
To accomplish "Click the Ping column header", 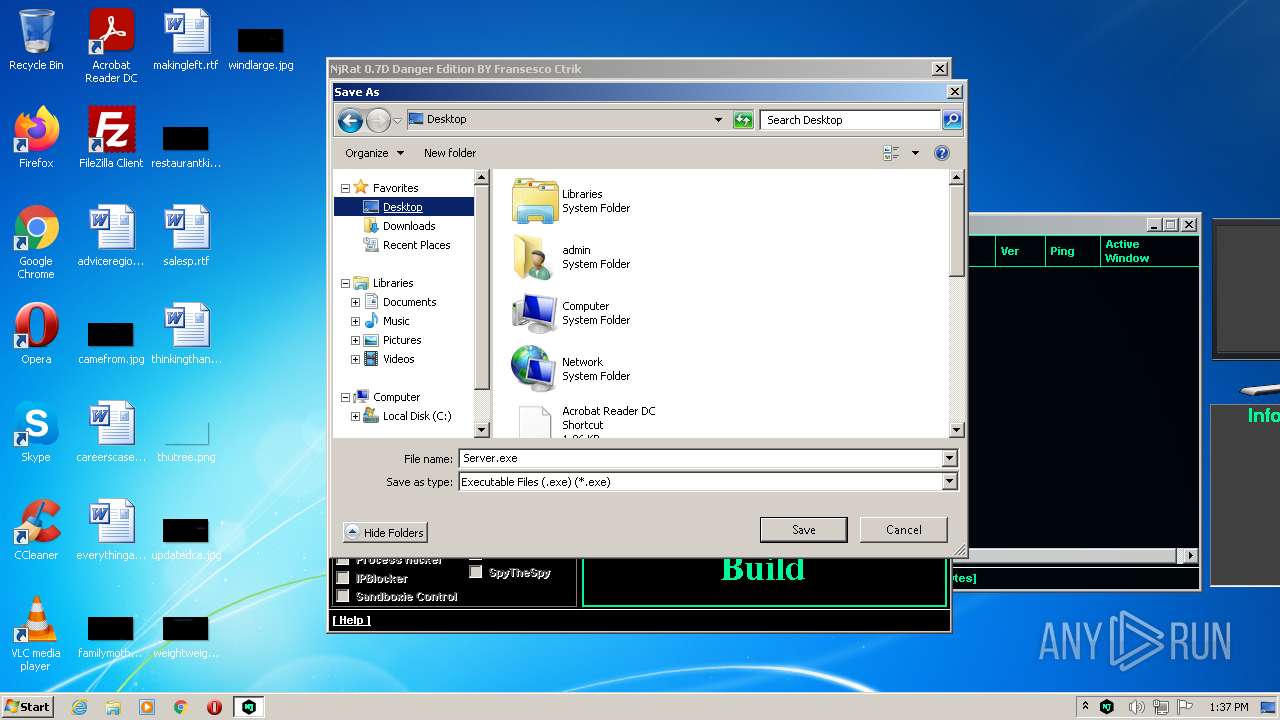I will coord(1072,251).
